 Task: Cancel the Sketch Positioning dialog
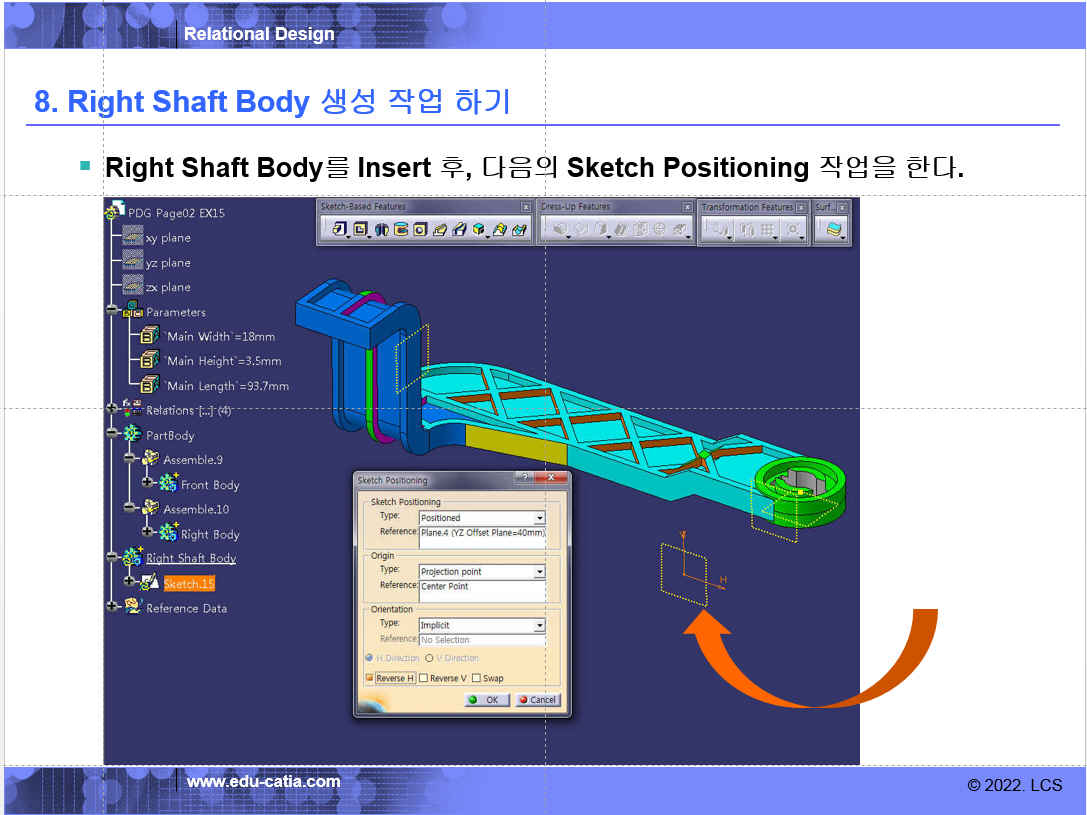[x=538, y=700]
